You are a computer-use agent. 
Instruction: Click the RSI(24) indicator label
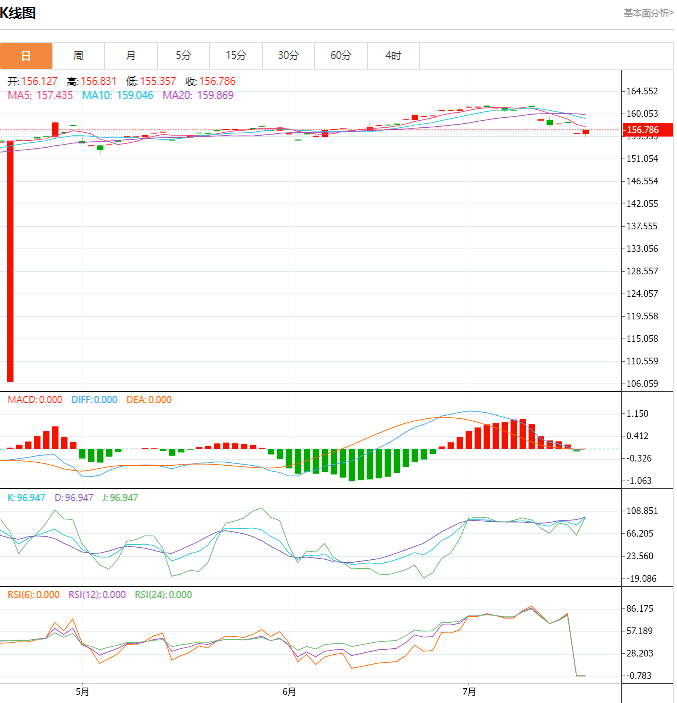click(x=163, y=595)
